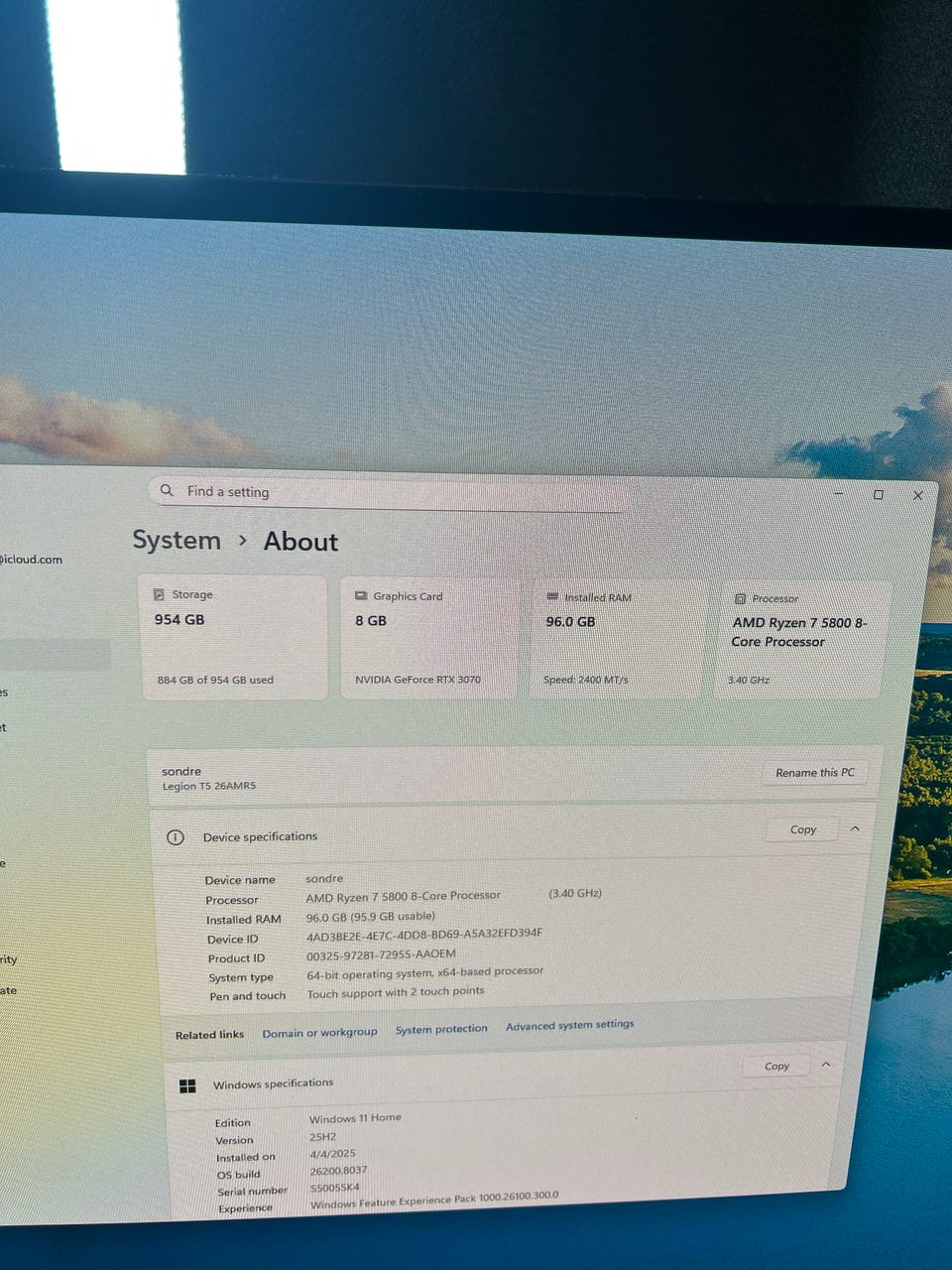Click the Installed RAM chip icon
This screenshot has width=952, height=1270.
[552, 597]
